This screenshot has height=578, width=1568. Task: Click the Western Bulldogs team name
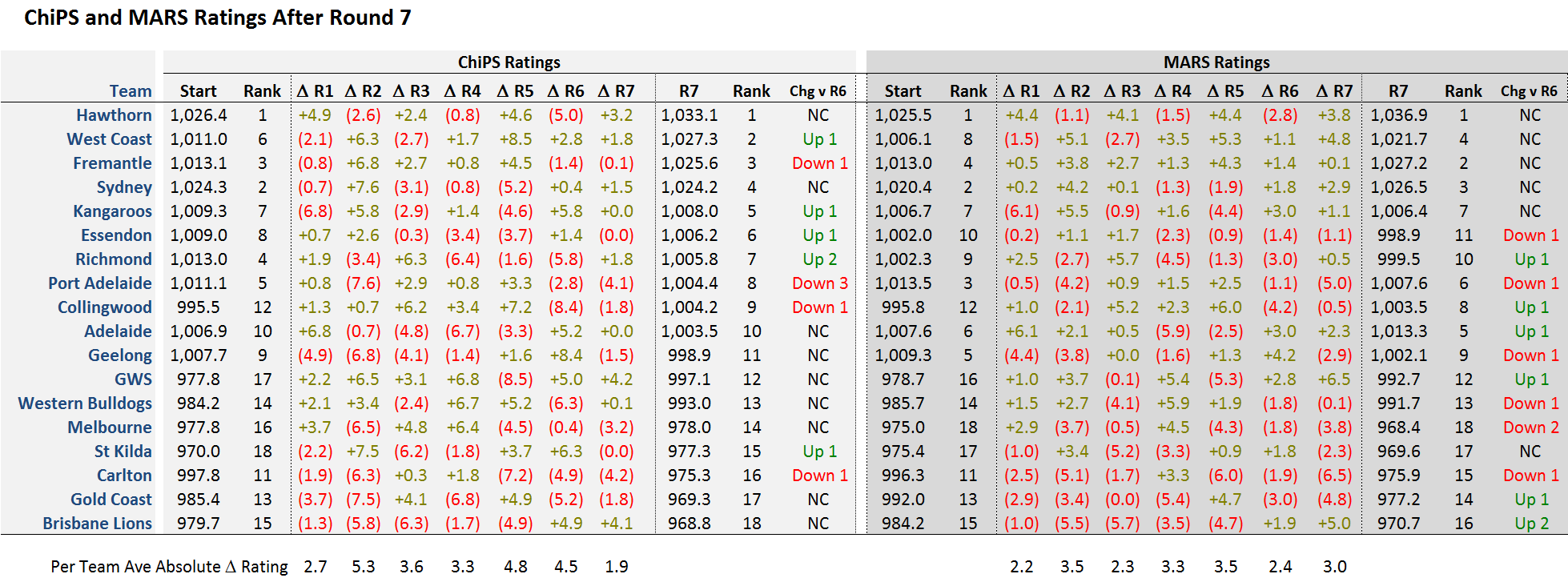tap(85, 403)
